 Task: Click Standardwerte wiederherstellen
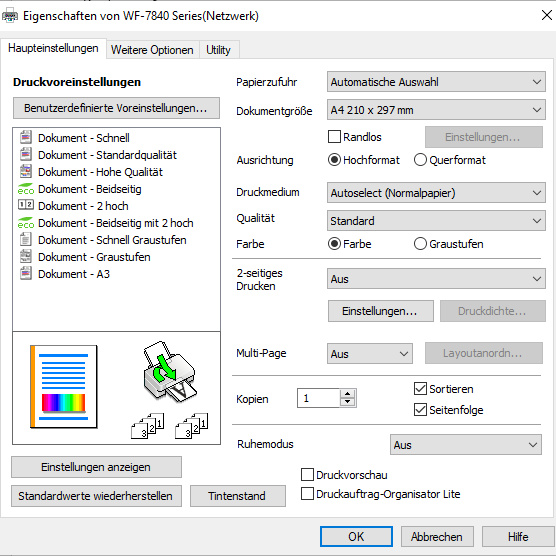tap(96, 496)
